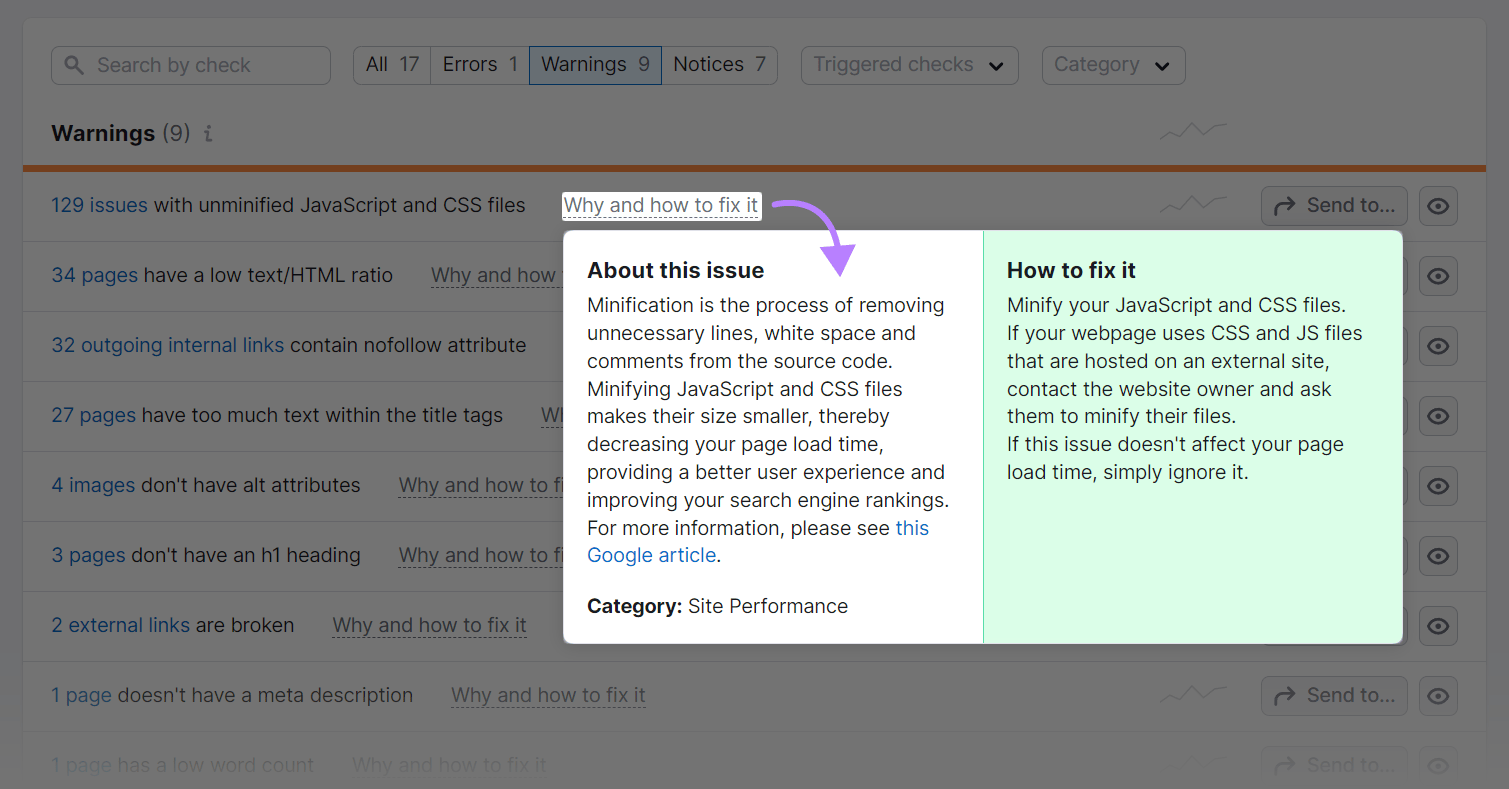Click the search magnifier icon
Image resolution: width=1509 pixels, height=789 pixels.
(74, 64)
